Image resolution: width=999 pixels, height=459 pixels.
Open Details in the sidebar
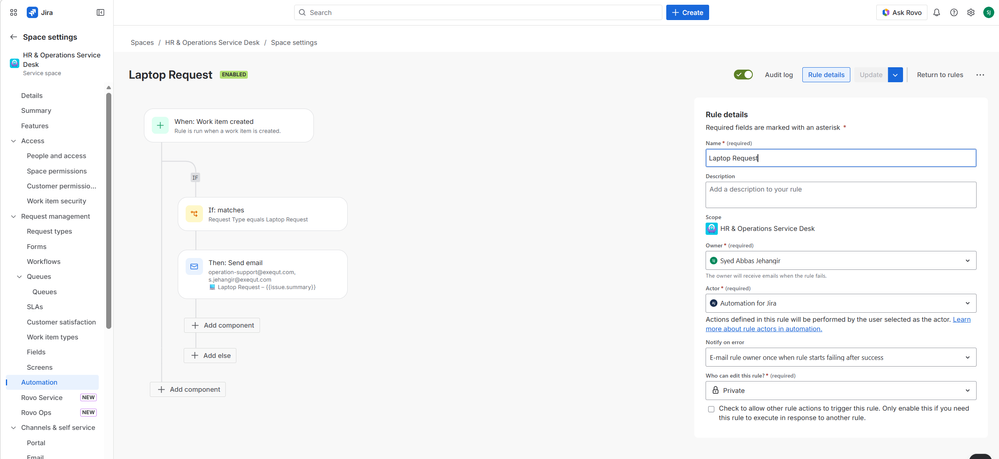point(32,96)
